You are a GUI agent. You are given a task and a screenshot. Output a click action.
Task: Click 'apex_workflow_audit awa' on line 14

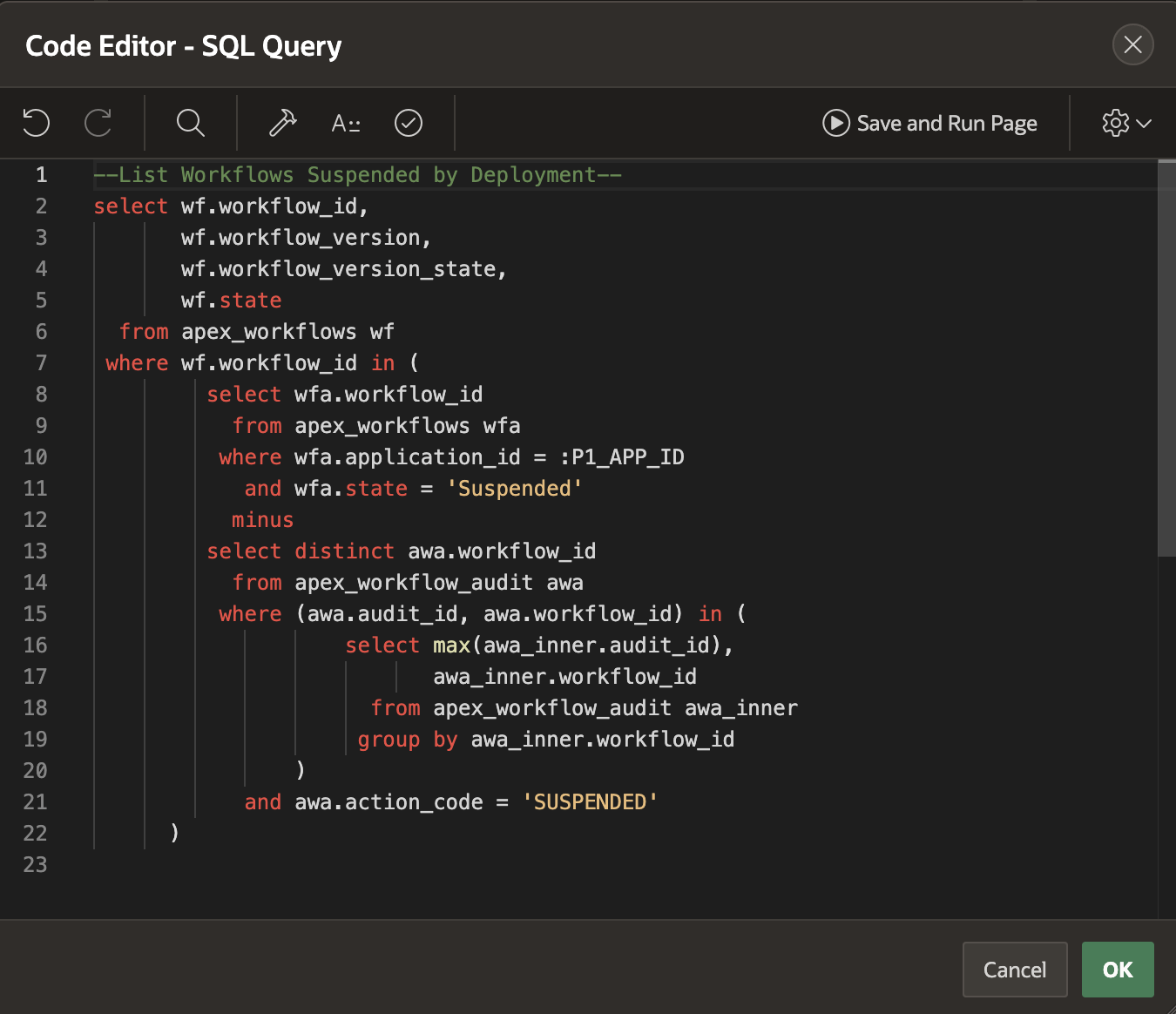coord(439,583)
